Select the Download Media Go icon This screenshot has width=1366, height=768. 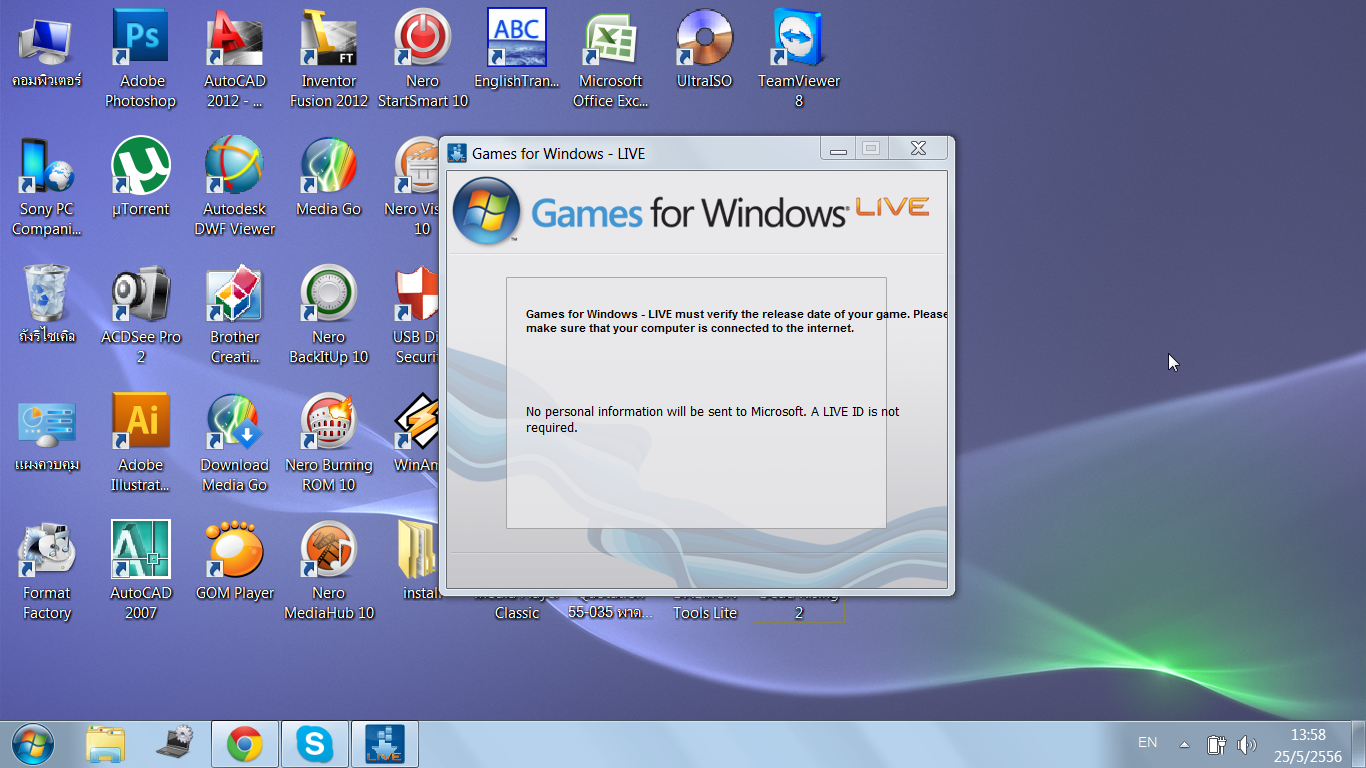235,444
